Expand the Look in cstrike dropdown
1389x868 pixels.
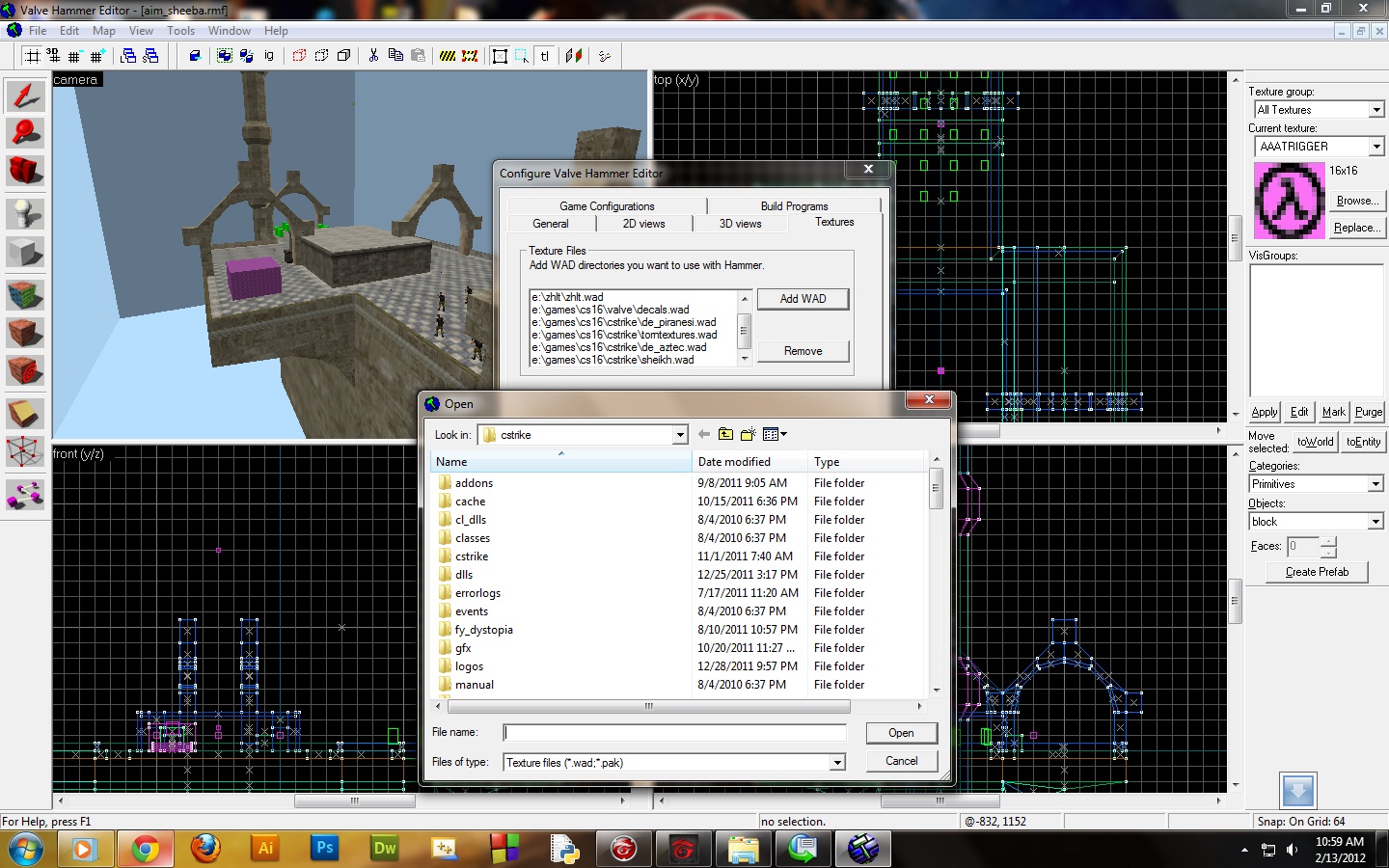(x=680, y=435)
